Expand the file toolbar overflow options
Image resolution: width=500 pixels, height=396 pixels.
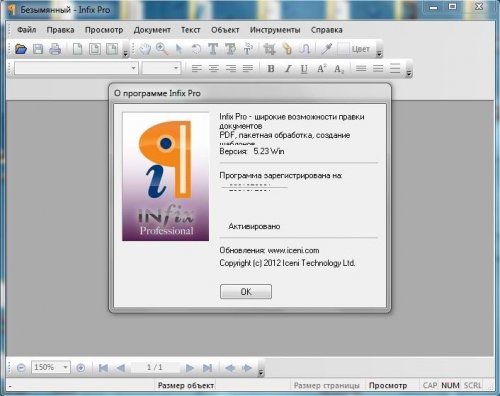pyautogui.click(x=125, y=53)
